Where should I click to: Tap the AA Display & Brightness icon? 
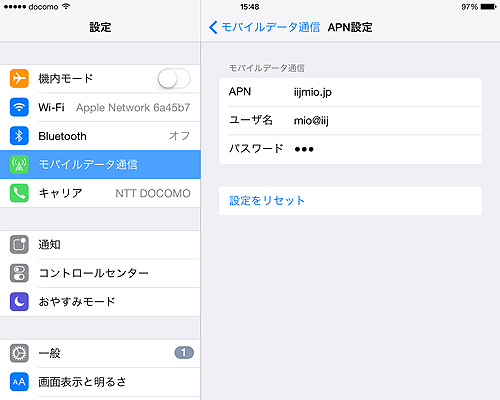point(19,382)
